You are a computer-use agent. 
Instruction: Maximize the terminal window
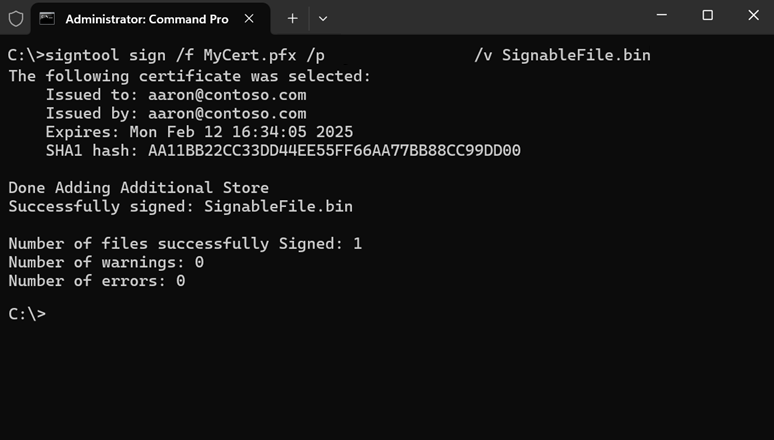point(707,15)
